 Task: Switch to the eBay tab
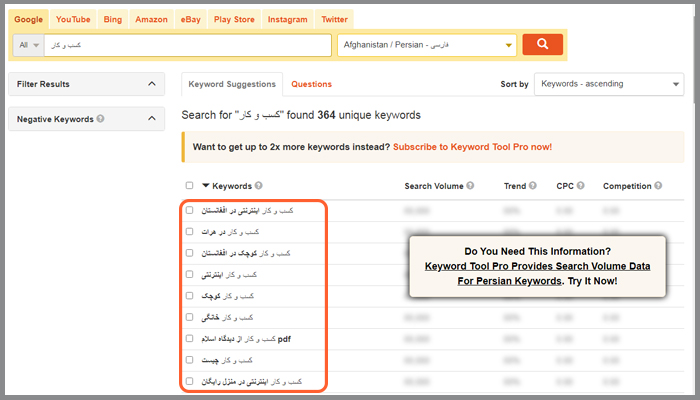point(191,19)
